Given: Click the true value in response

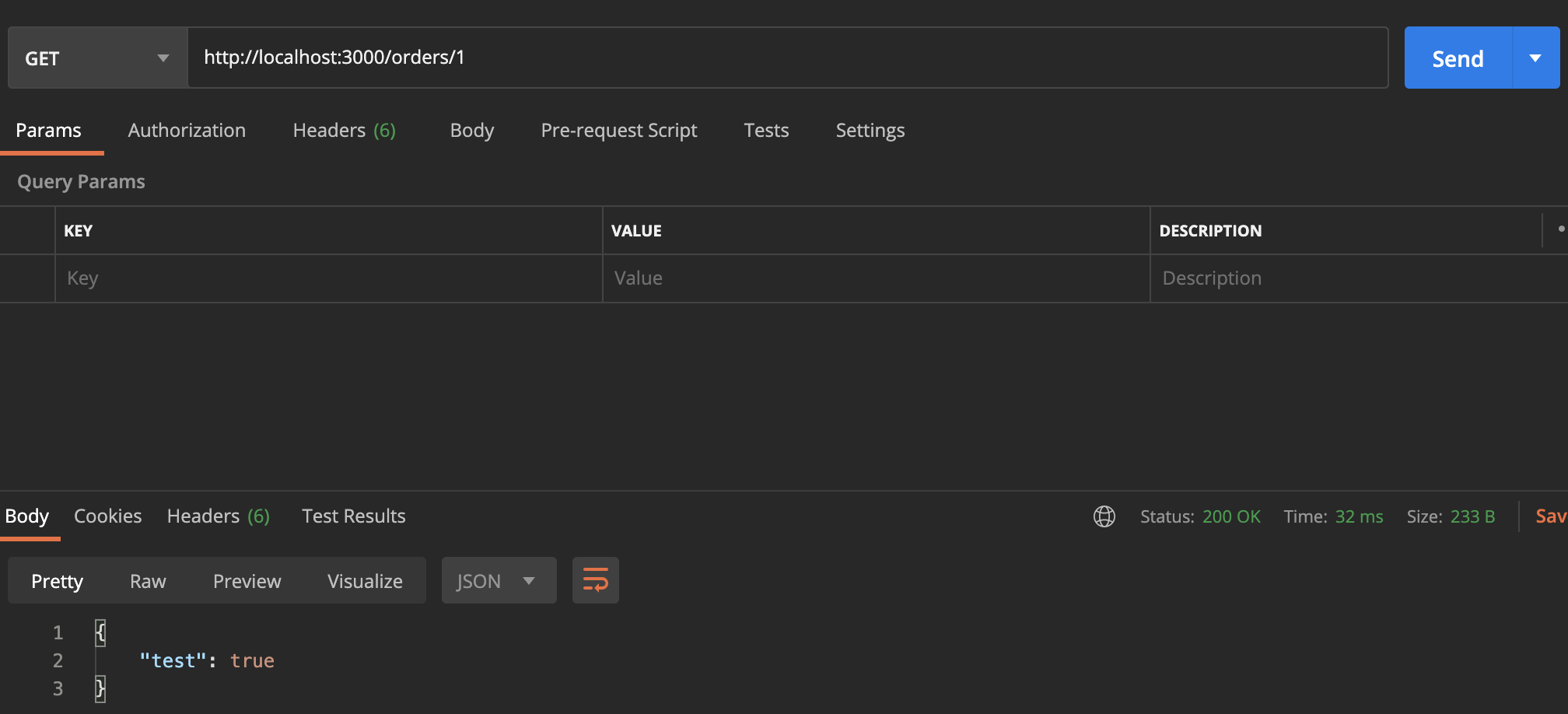Looking at the screenshot, I should pyautogui.click(x=252, y=660).
